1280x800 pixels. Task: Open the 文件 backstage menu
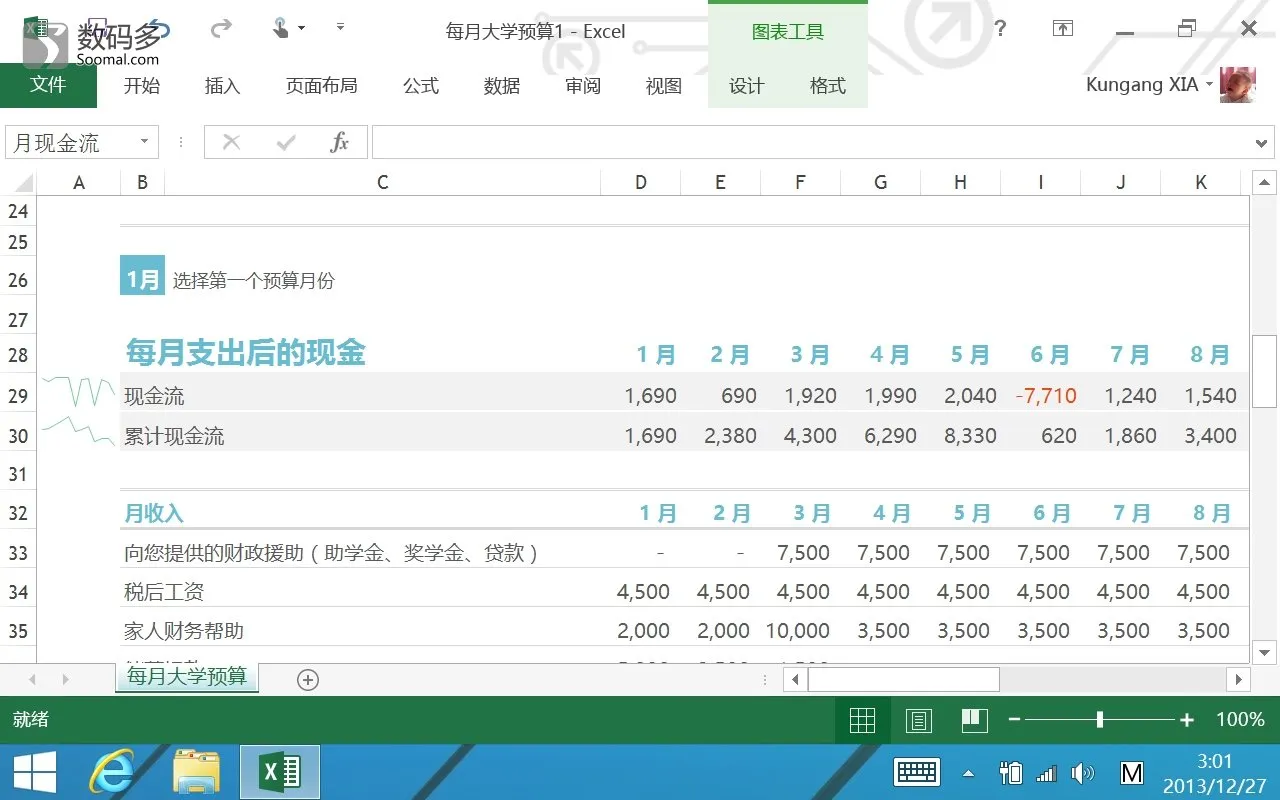tap(48, 85)
